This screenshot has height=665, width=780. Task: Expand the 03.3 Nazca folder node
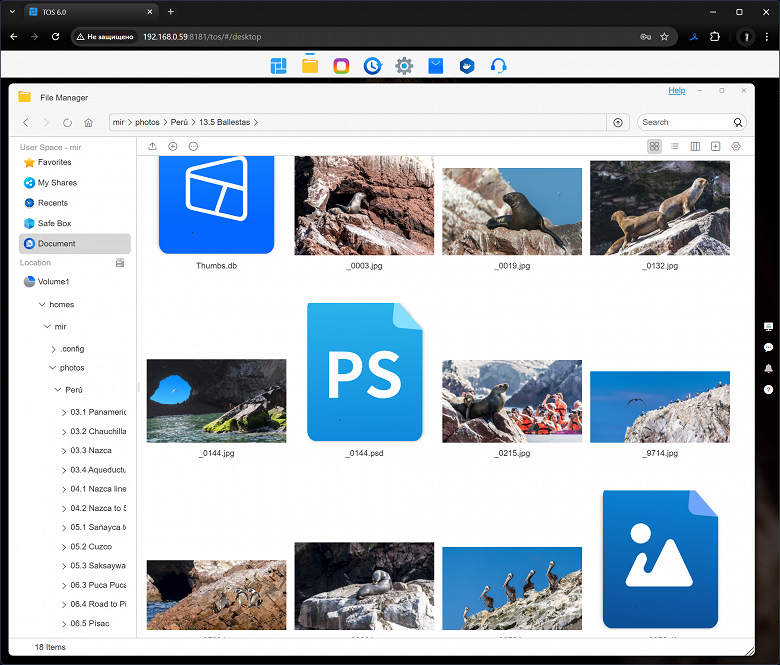pyautogui.click(x=64, y=451)
